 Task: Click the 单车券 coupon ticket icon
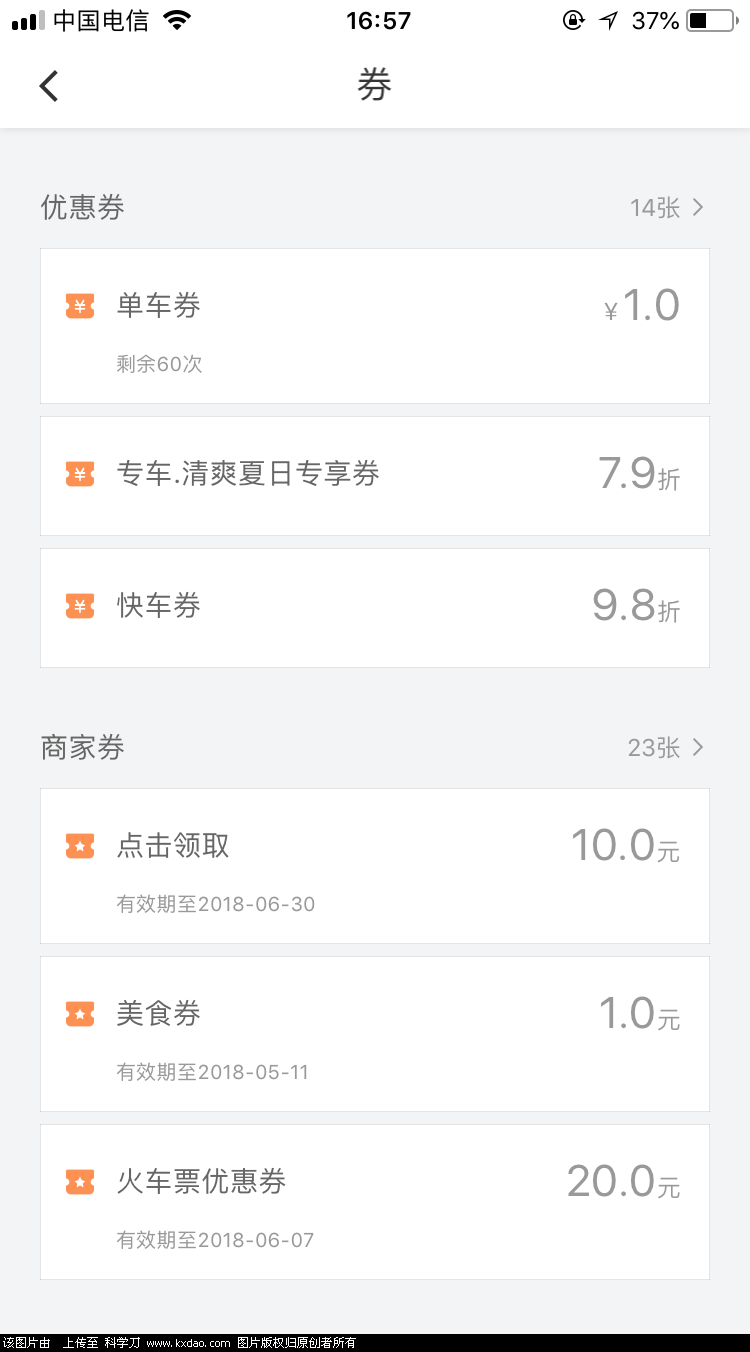point(80,306)
